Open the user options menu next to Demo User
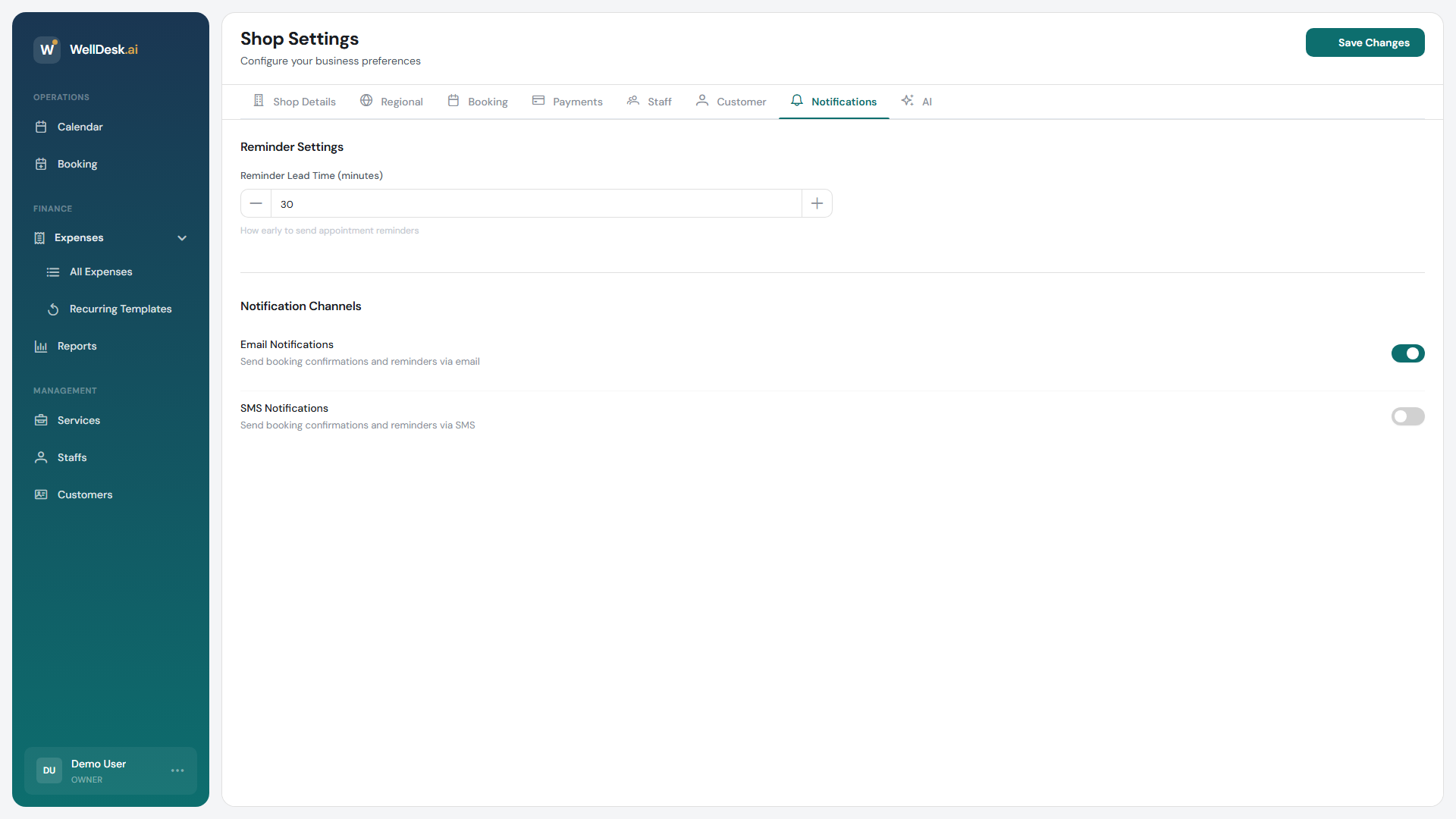The height and width of the screenshot is (819, 1456). [177, 770]
